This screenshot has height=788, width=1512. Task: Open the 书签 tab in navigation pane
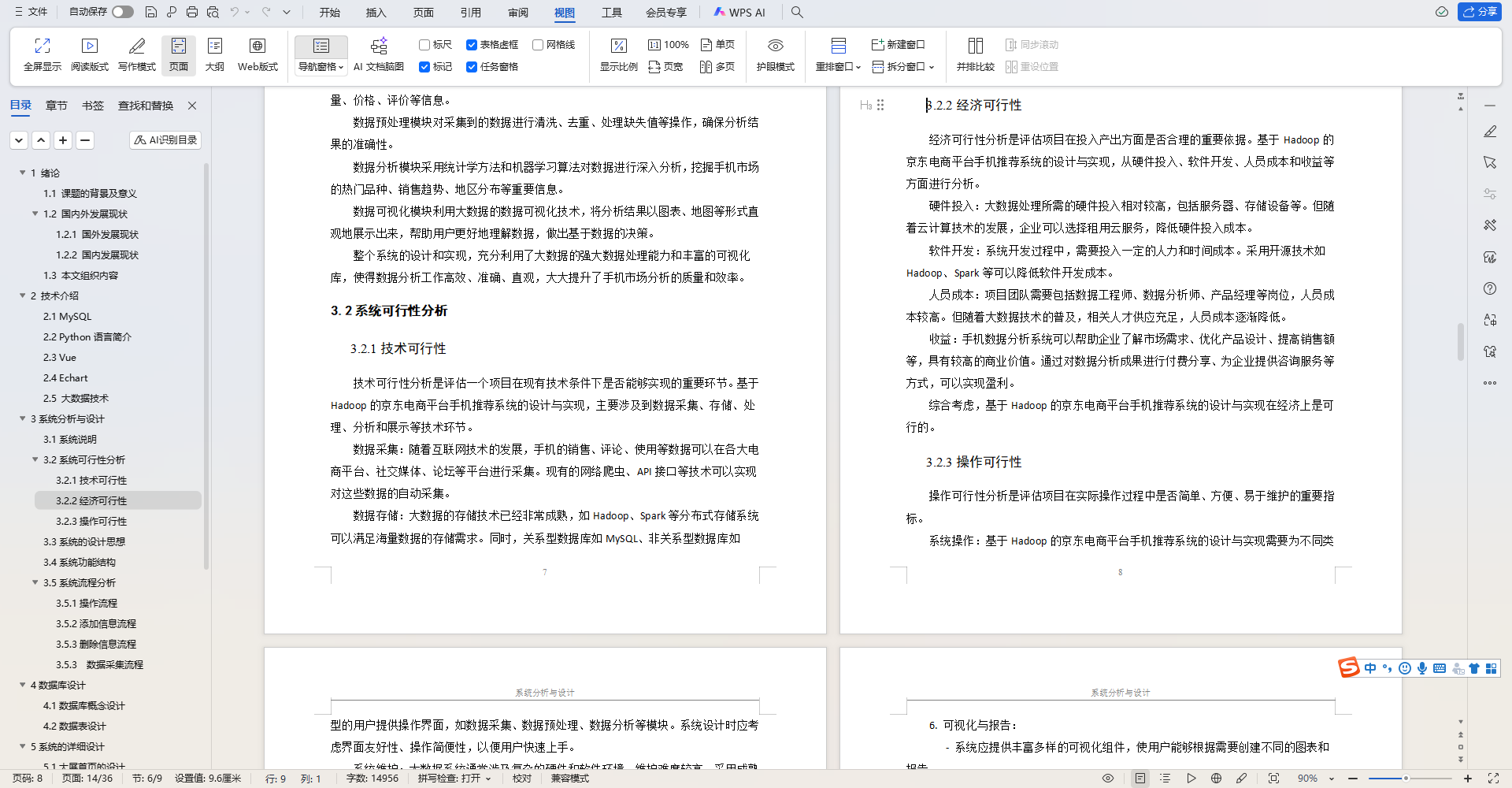pyautogui.click(x=92, y=105)
